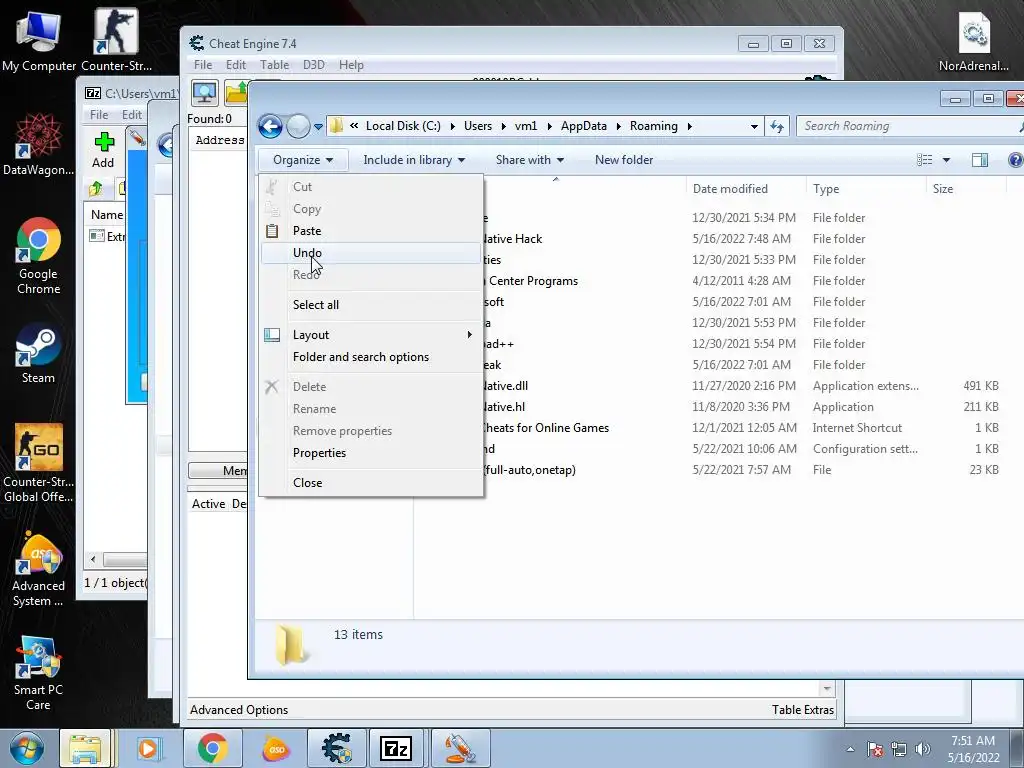Open Chrome from the taskbar
This screenshot has height=768, width=1024.
[212, 748]
